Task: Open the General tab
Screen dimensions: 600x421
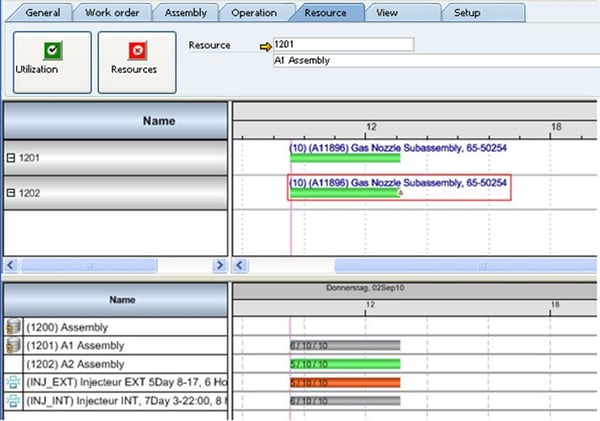Action: click(x=42, y=13)
